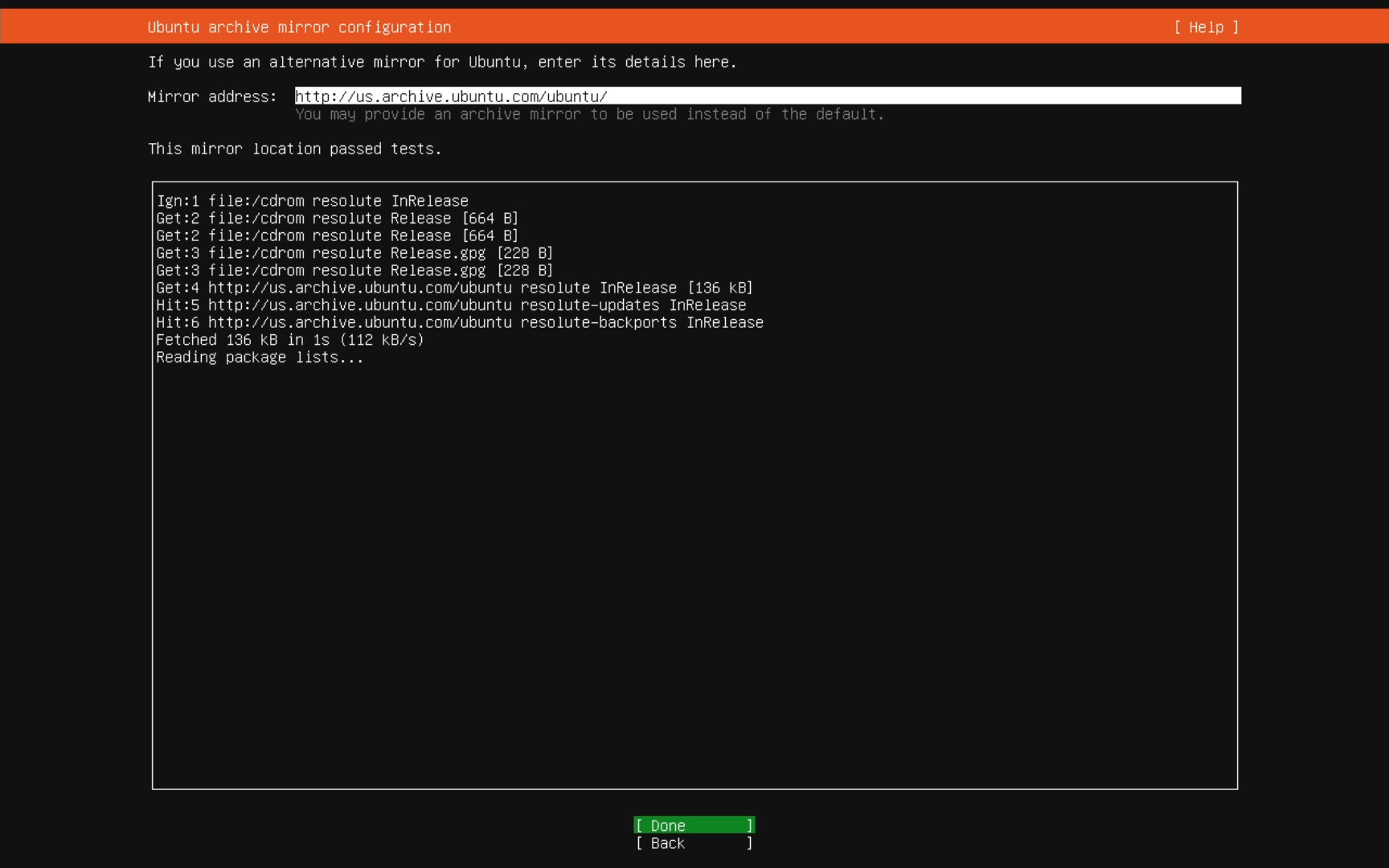Click the 'Get:2 Release [664 B]' log line
Screen dimensions: 1389x868
pos(337,218)
